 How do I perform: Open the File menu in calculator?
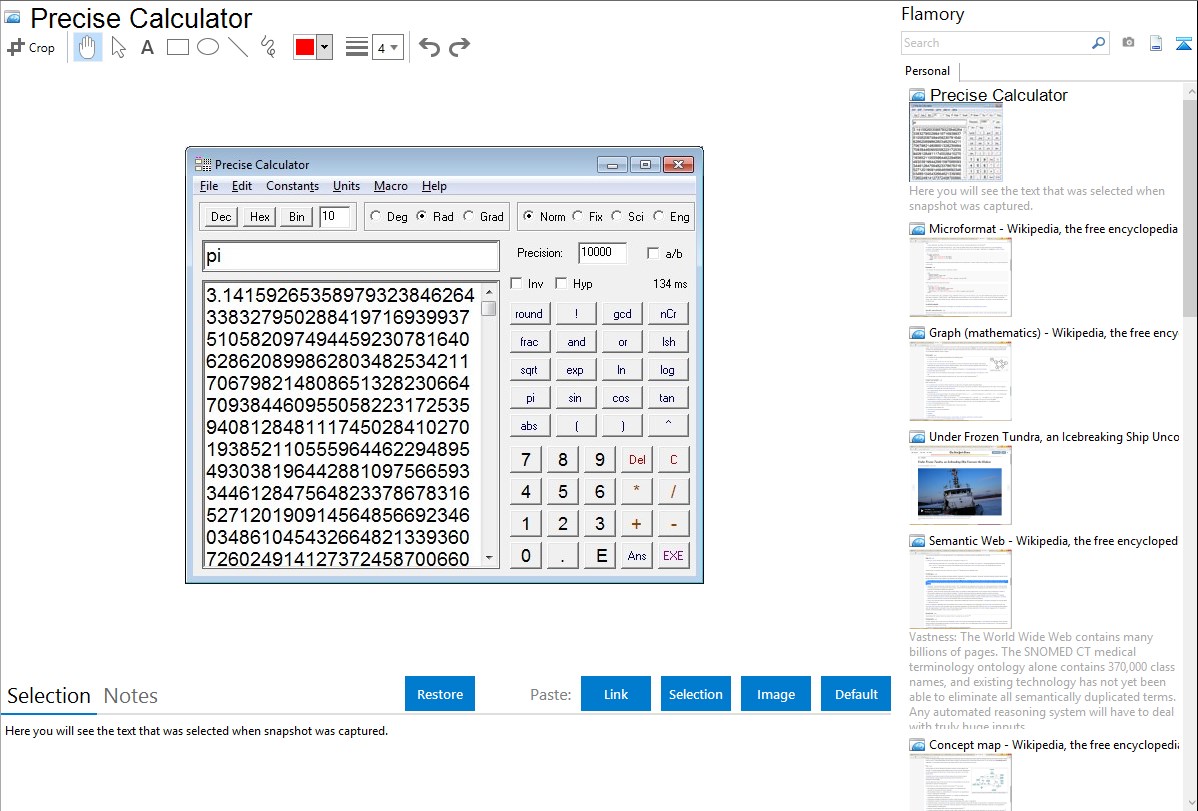pyautogui.click(x=209, y=186)
